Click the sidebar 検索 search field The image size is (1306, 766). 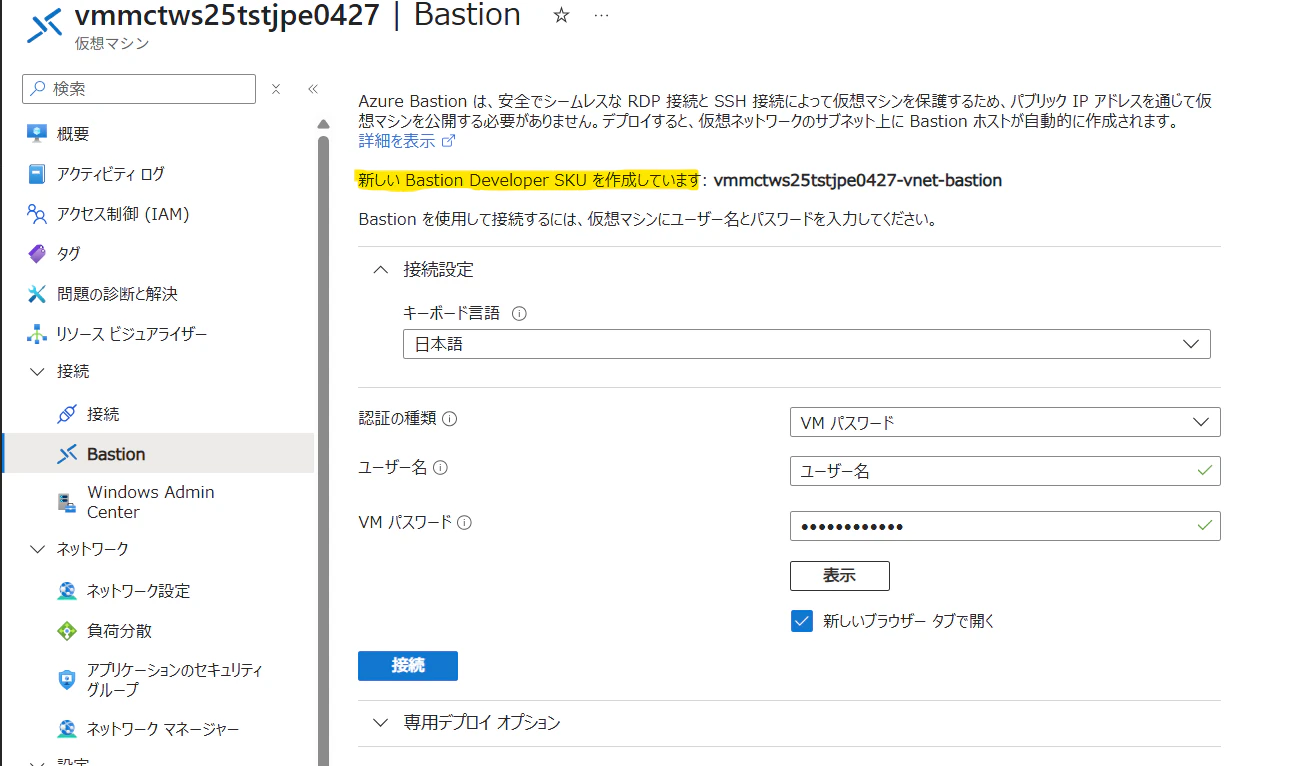[x=139, y=89]
